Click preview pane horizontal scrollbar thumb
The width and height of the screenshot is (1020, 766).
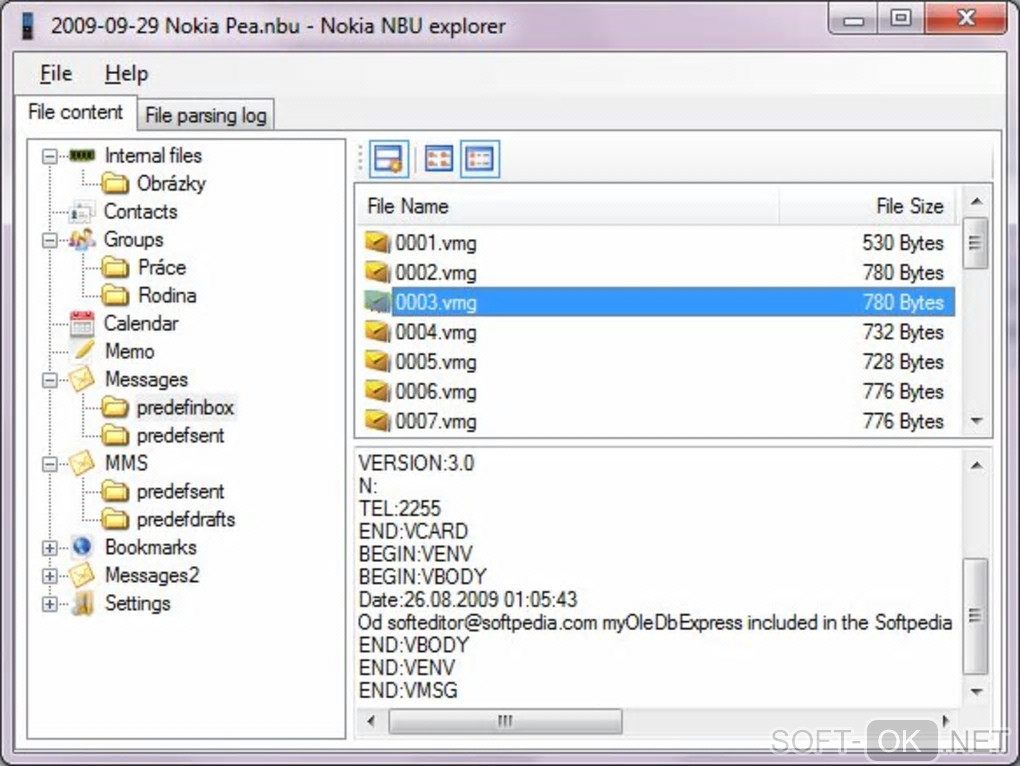[505, 721]
